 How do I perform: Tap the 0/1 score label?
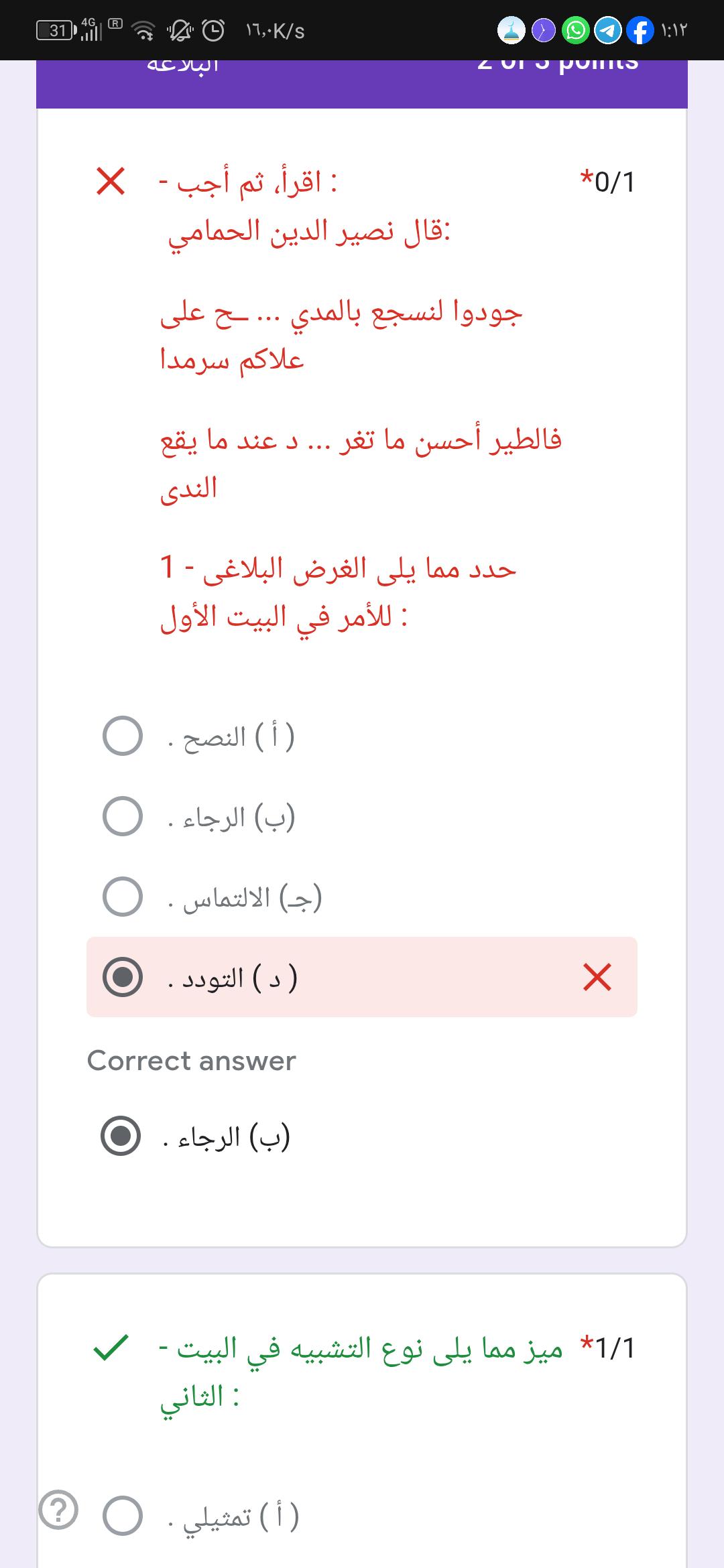607,182
